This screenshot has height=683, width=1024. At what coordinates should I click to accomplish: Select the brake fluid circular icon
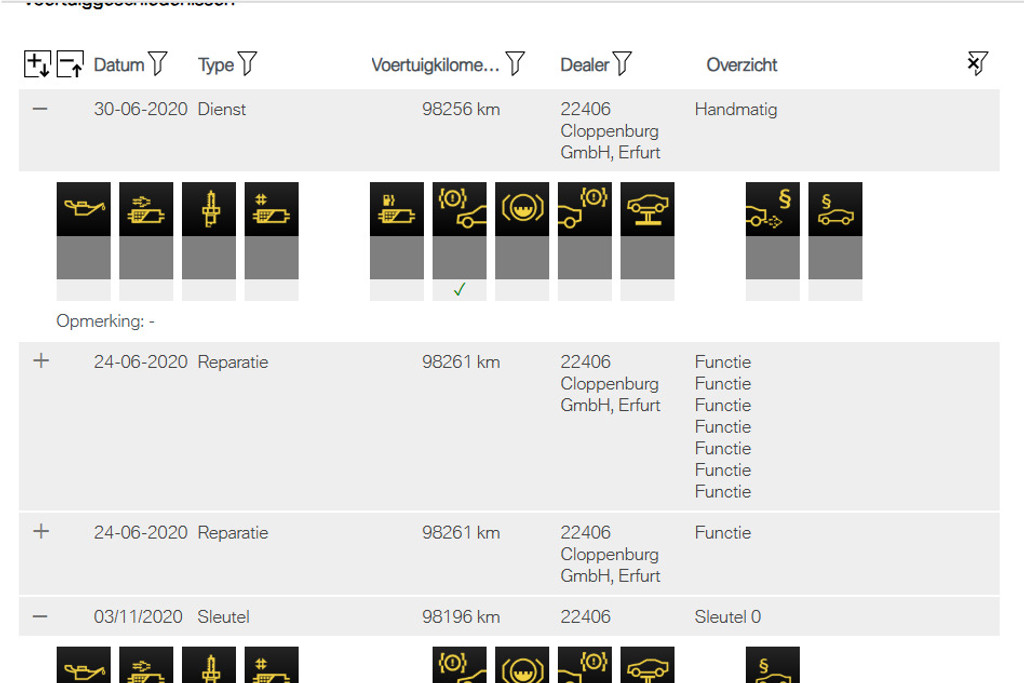[522, 209]
